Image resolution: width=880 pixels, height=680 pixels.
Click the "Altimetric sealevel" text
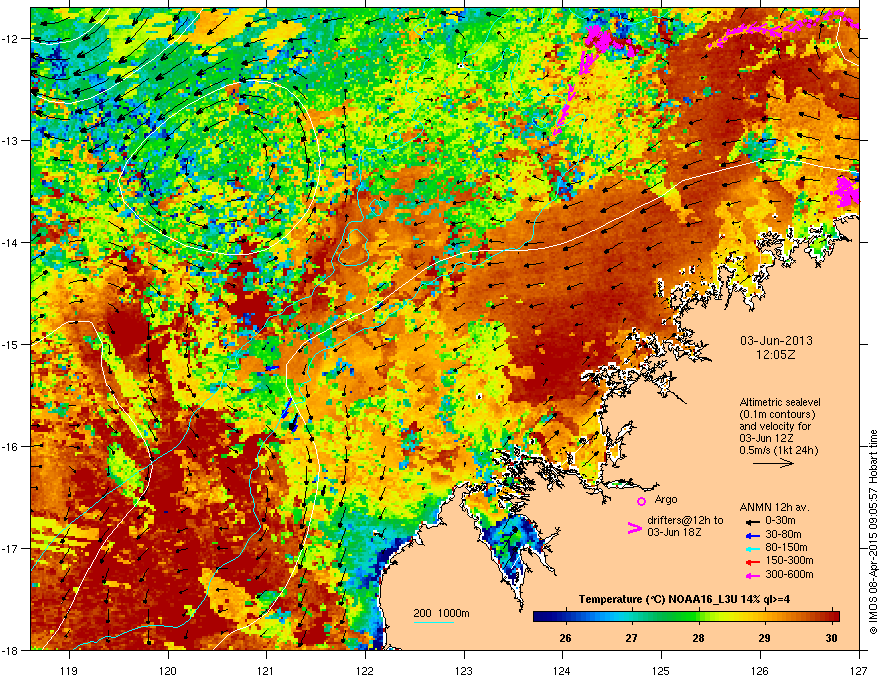click(x=780, y=402)
